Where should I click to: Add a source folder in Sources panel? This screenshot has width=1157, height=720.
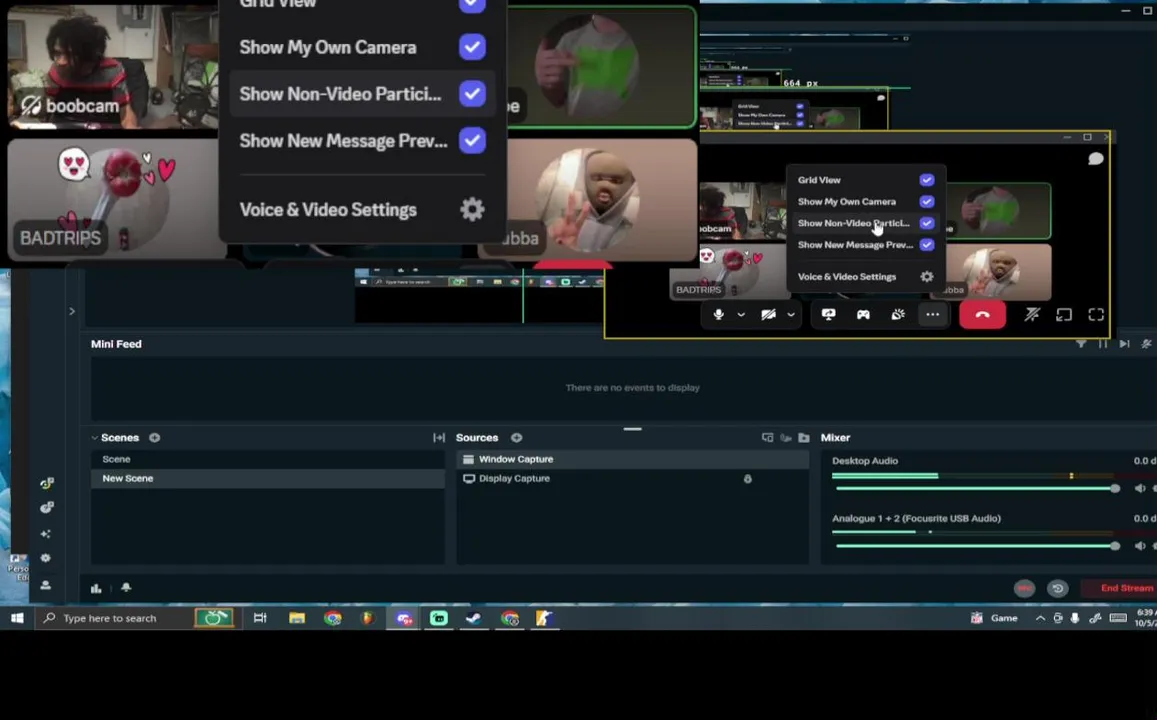pos(804,437)
